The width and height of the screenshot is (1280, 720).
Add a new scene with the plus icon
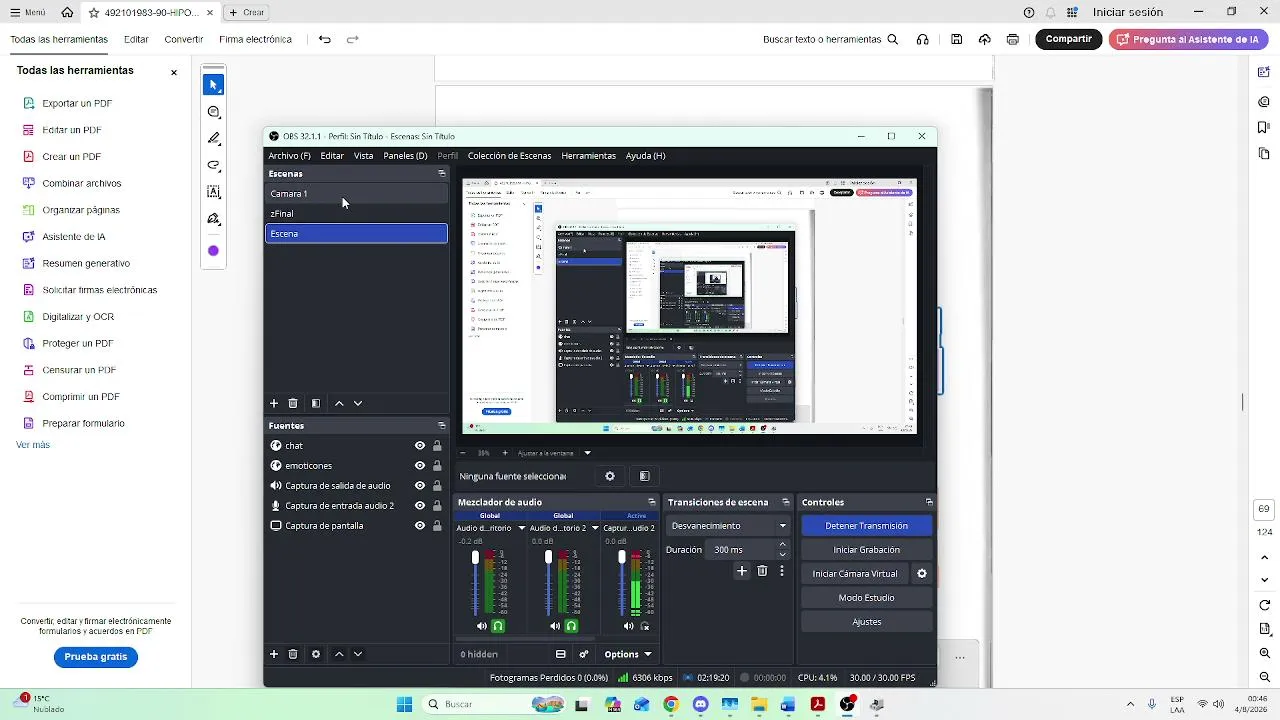click(273, 403)
